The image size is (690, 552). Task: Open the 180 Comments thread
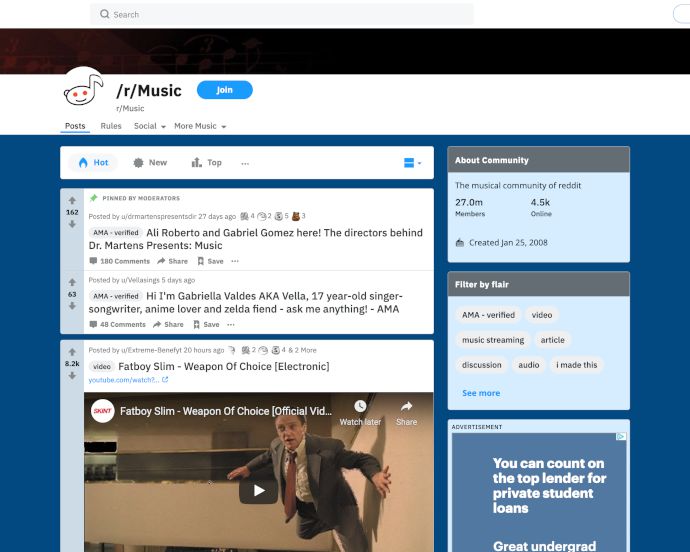[120, 261]
